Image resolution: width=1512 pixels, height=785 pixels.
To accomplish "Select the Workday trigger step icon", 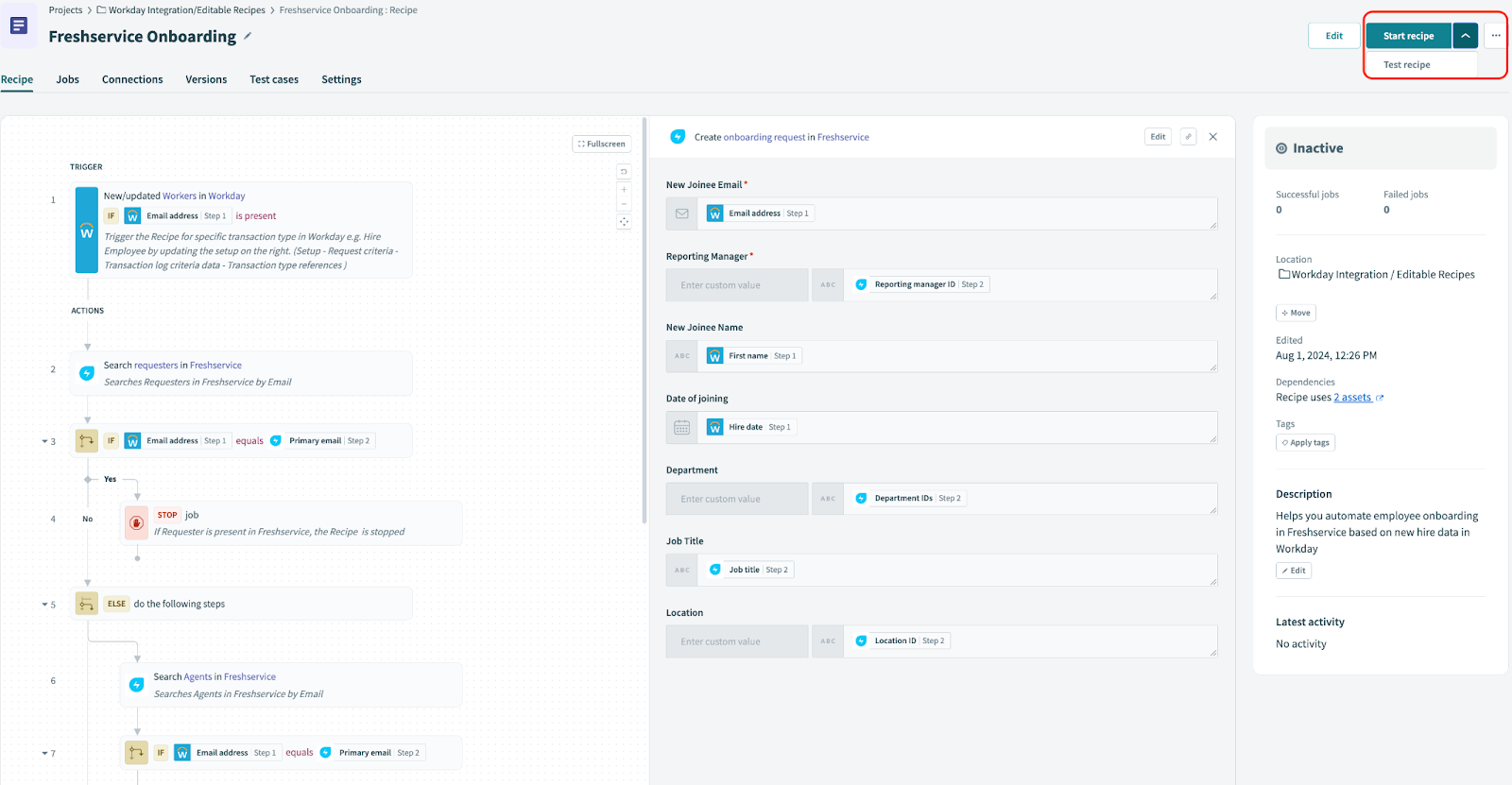I will pyautogui.click(x=87, y=230).
